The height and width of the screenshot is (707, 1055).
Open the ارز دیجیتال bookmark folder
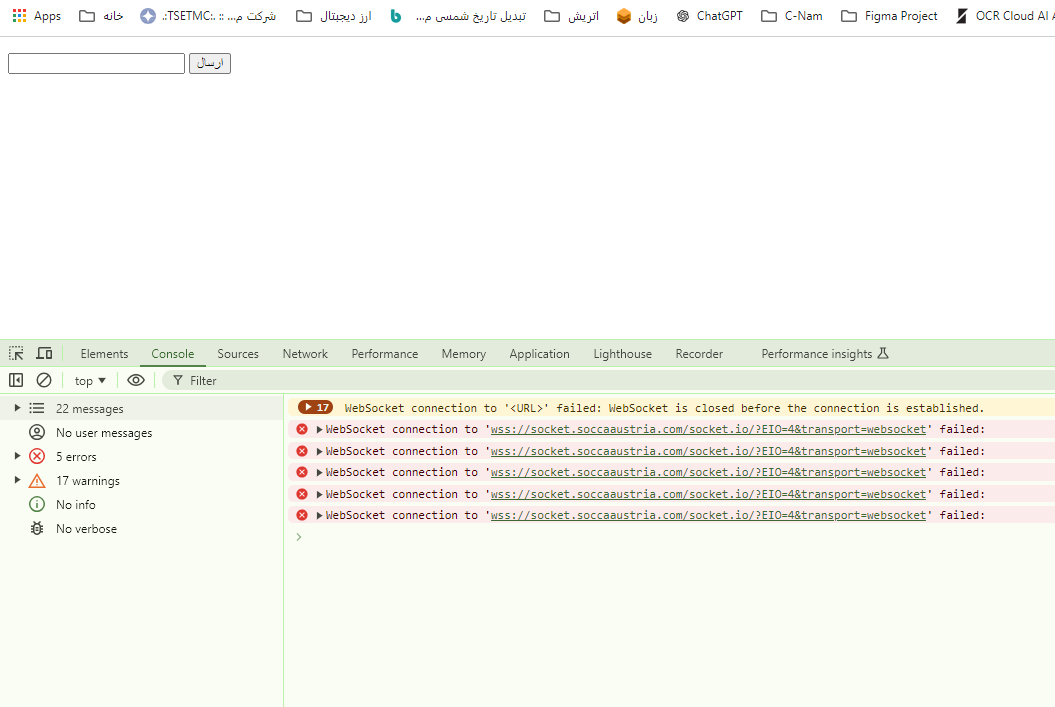(334, 15)
